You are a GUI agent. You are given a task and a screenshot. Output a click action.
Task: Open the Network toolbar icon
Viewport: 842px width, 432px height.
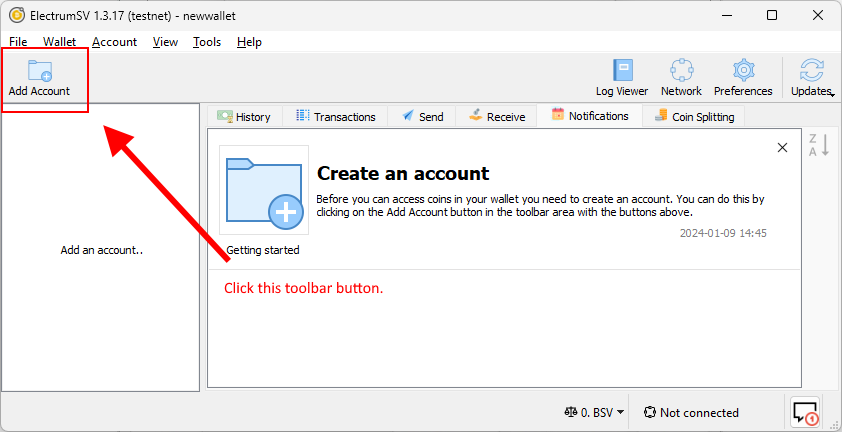[x=681, y=78]
